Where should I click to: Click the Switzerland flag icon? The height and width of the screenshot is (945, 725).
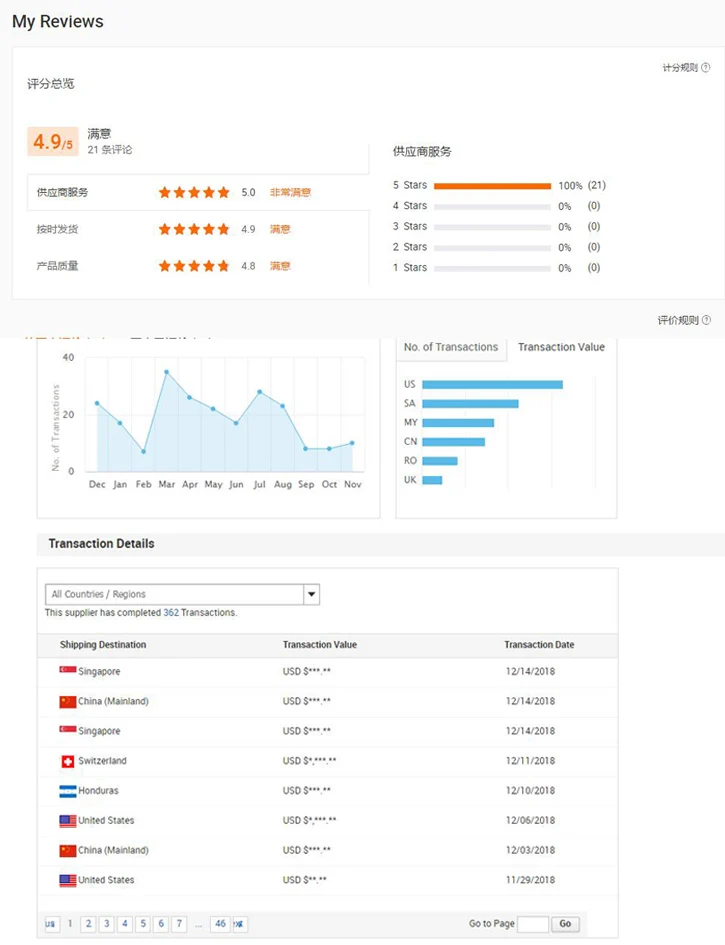coord(68,761)
